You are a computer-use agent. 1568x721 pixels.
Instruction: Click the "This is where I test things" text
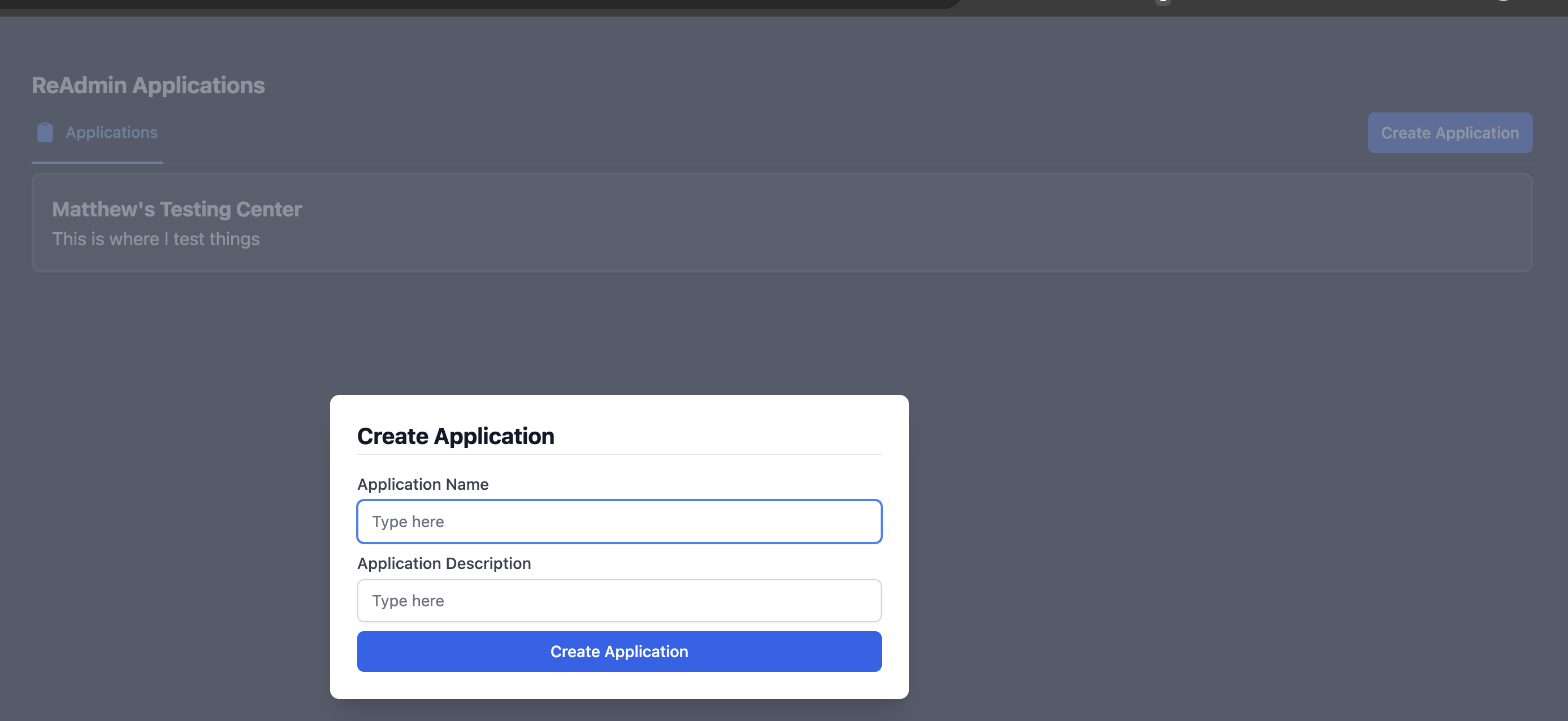tap(156, 239)
